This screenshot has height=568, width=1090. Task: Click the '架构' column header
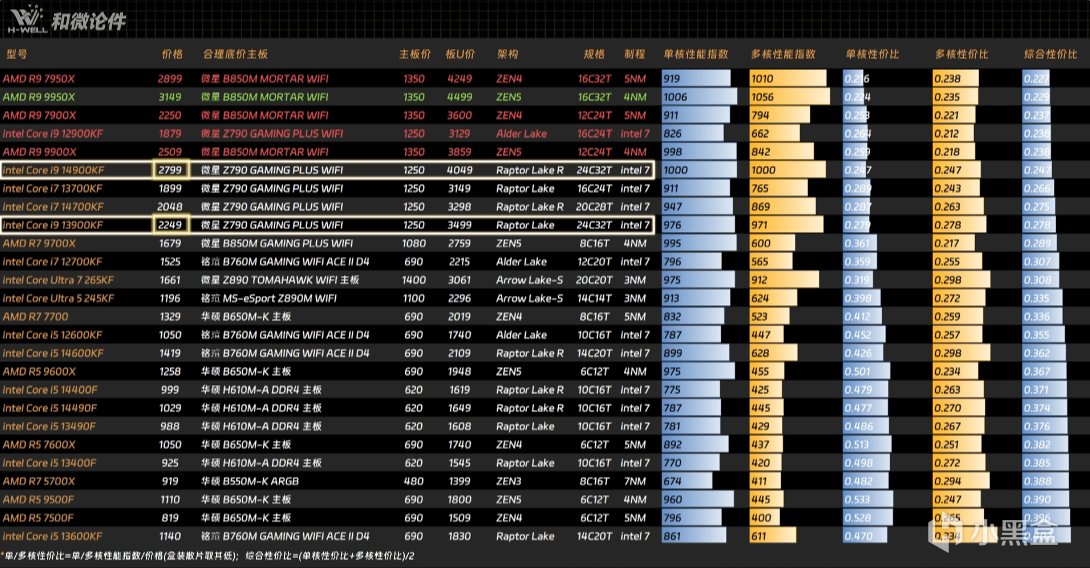click(507, 54)
